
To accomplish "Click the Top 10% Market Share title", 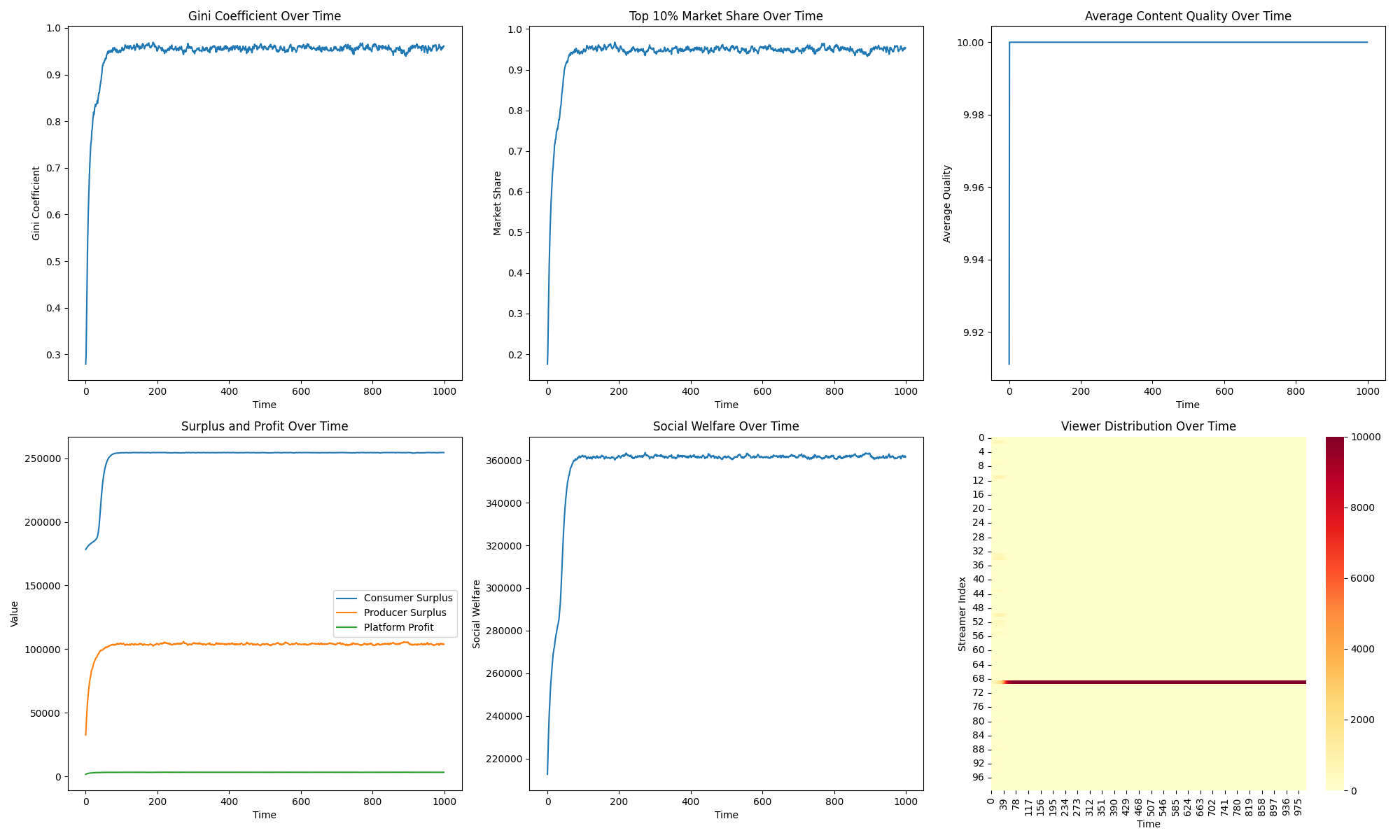I will (x=726, y=16).
